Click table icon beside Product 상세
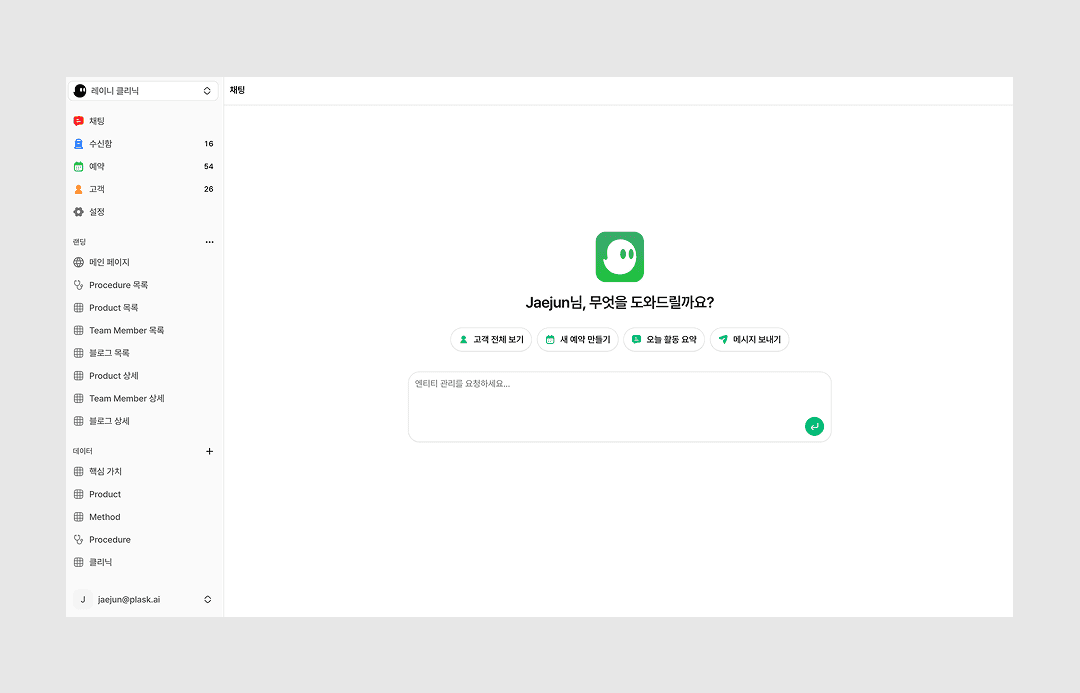Viewport: 1080px width, 693px height. pos(79,376)
